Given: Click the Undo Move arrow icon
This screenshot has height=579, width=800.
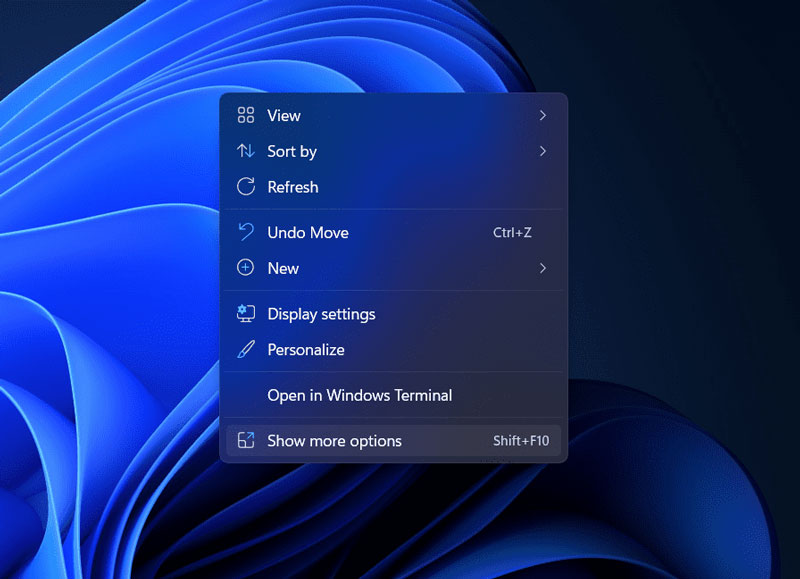Looking at the screenshot, I should coord(245,232).
